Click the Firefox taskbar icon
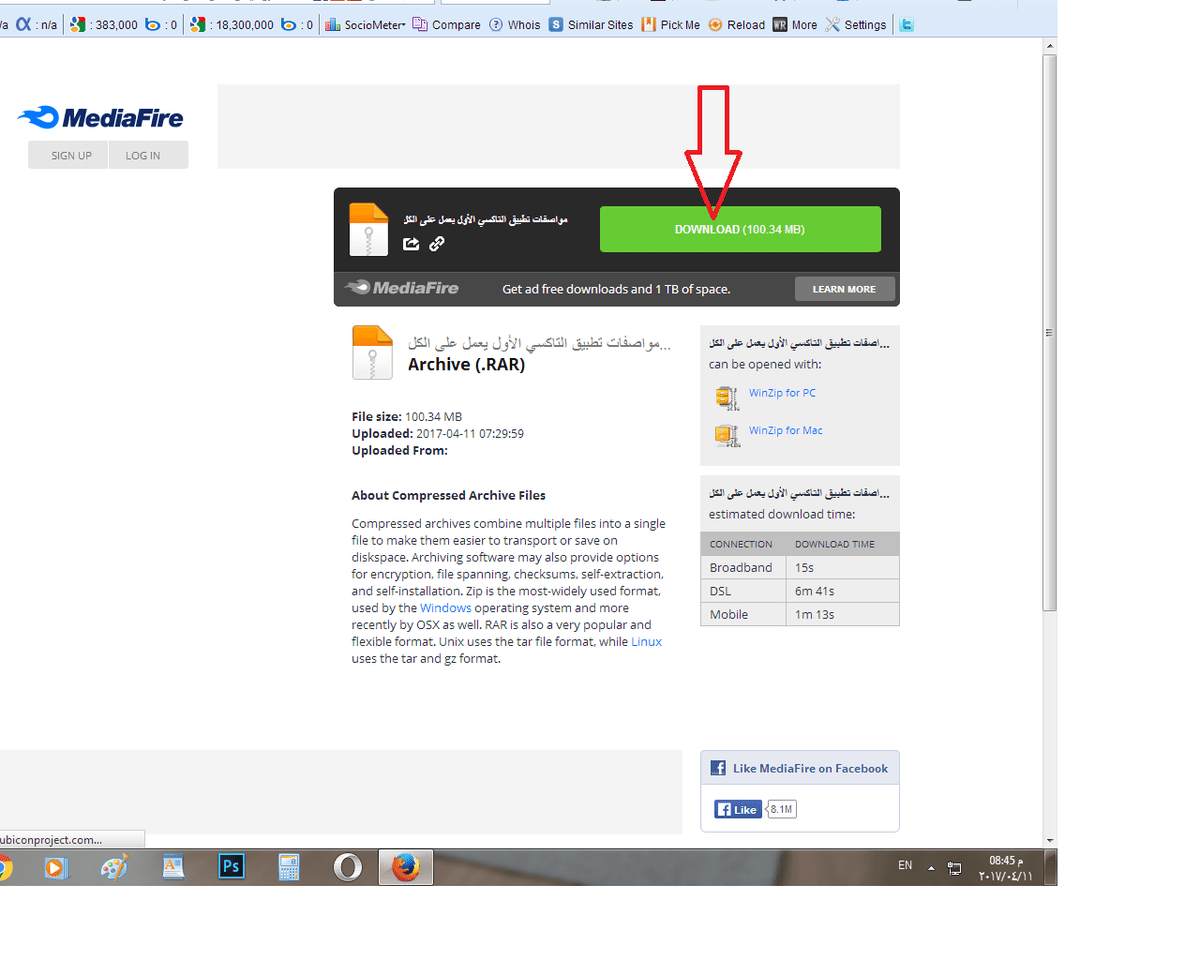Screen dimensions: 1200x960 [x=405, y=868]
